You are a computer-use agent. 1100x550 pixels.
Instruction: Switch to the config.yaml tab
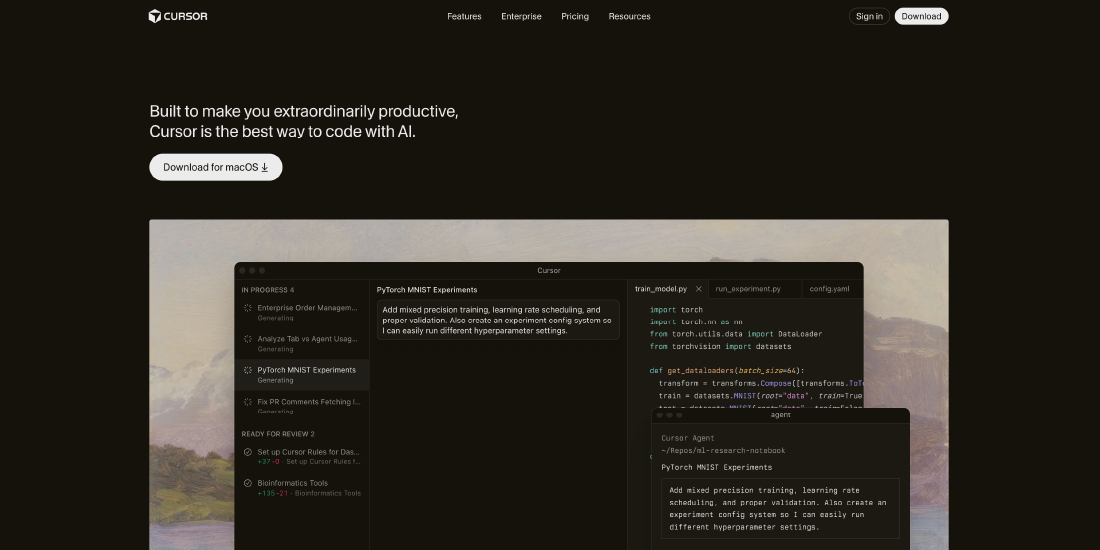click(829, 289)
